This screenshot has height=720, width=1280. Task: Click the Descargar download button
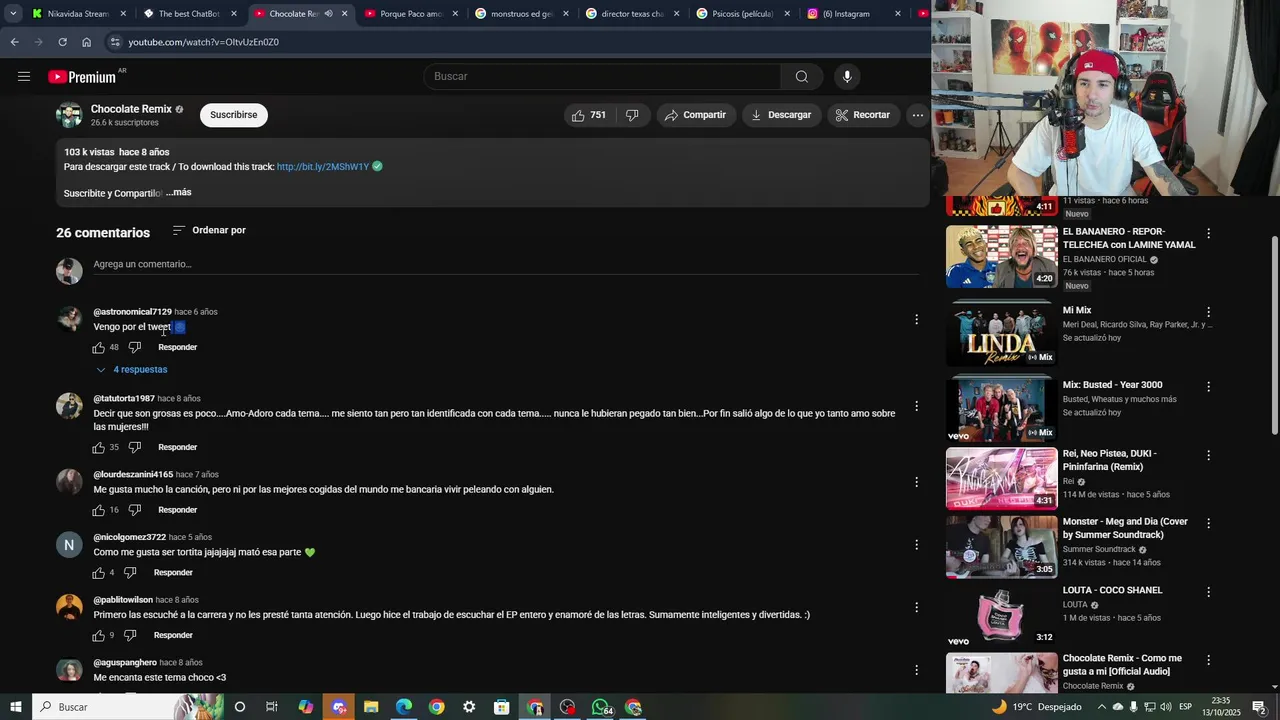tap(781, 115)
